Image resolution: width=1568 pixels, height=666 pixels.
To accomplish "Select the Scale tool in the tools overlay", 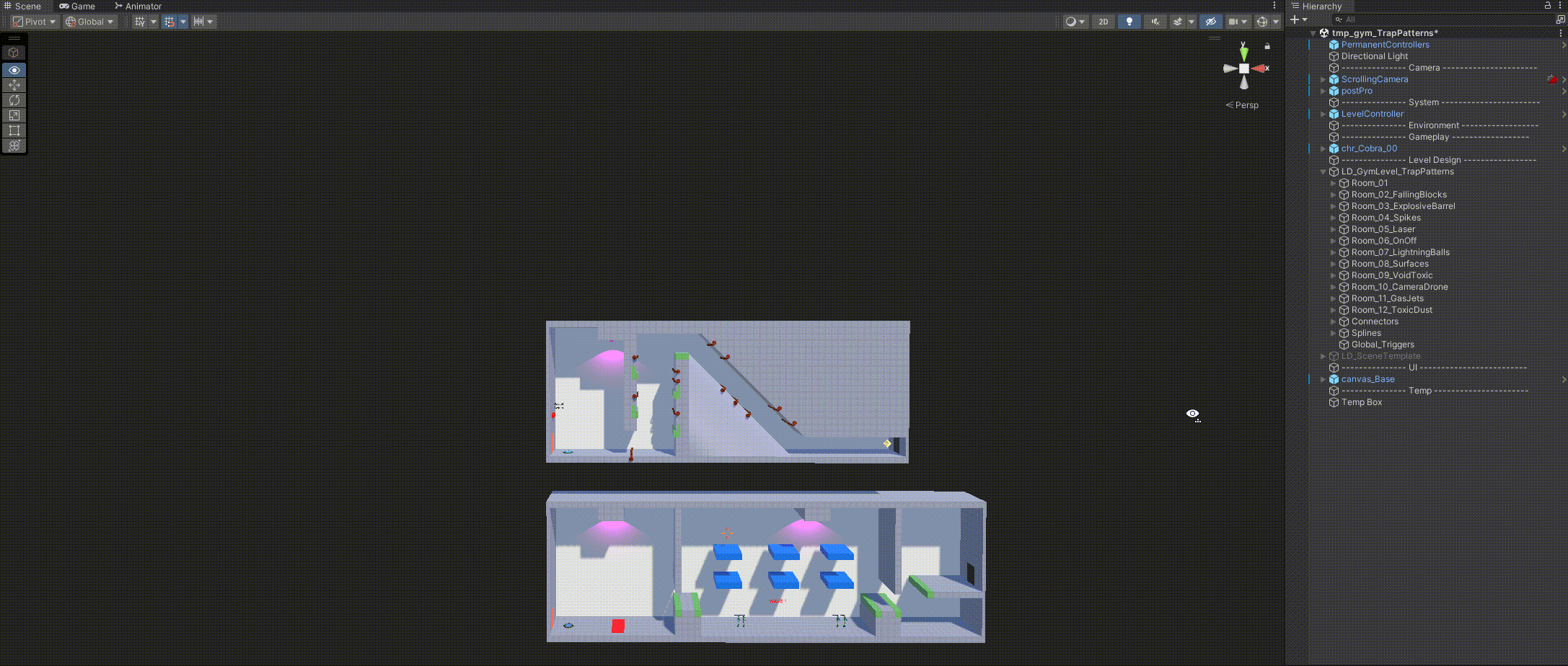I will click(14, 115).
